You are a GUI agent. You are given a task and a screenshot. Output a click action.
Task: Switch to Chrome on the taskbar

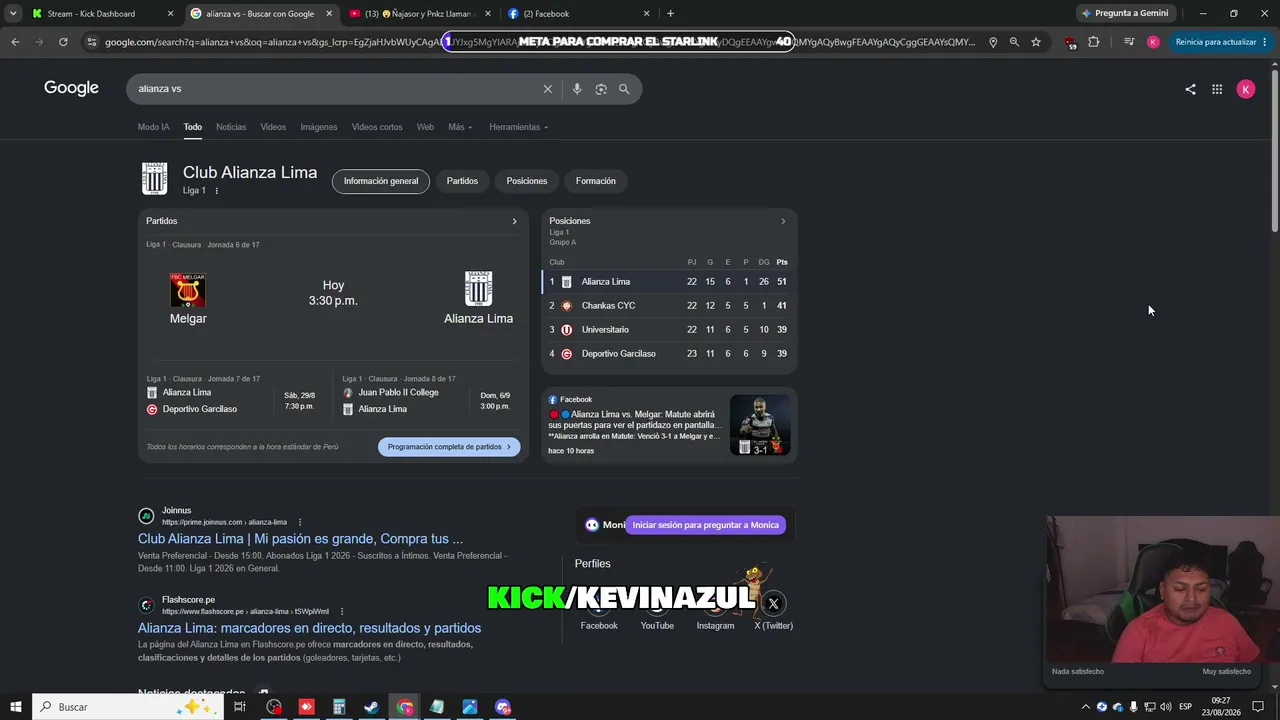pyautogui.click(x=405, y=707)
